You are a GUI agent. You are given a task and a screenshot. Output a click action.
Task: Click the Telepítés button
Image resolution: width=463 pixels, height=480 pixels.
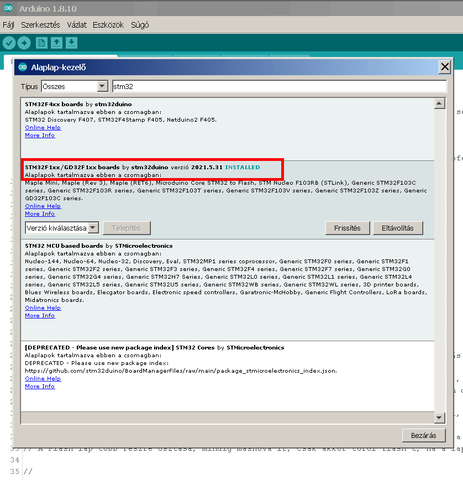tap(127, 228)
